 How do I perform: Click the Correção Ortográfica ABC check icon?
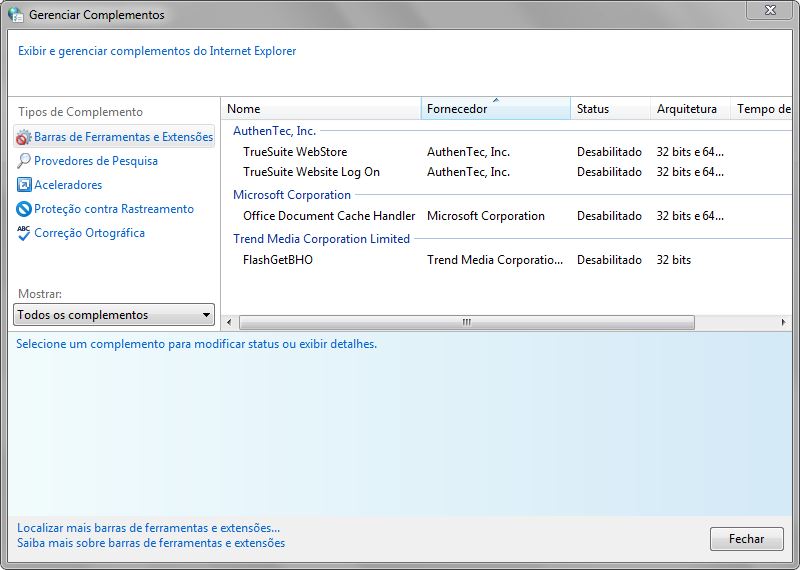pos(23,233)
